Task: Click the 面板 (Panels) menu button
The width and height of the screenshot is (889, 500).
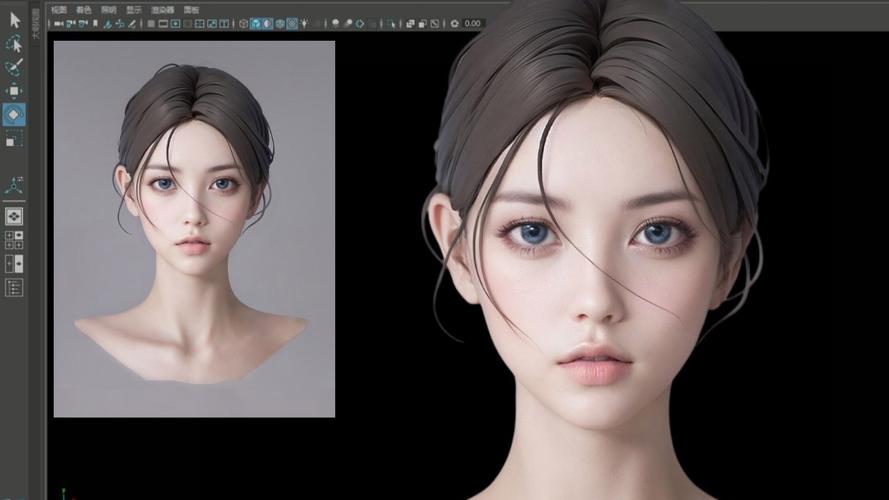Action: (191, 9)
